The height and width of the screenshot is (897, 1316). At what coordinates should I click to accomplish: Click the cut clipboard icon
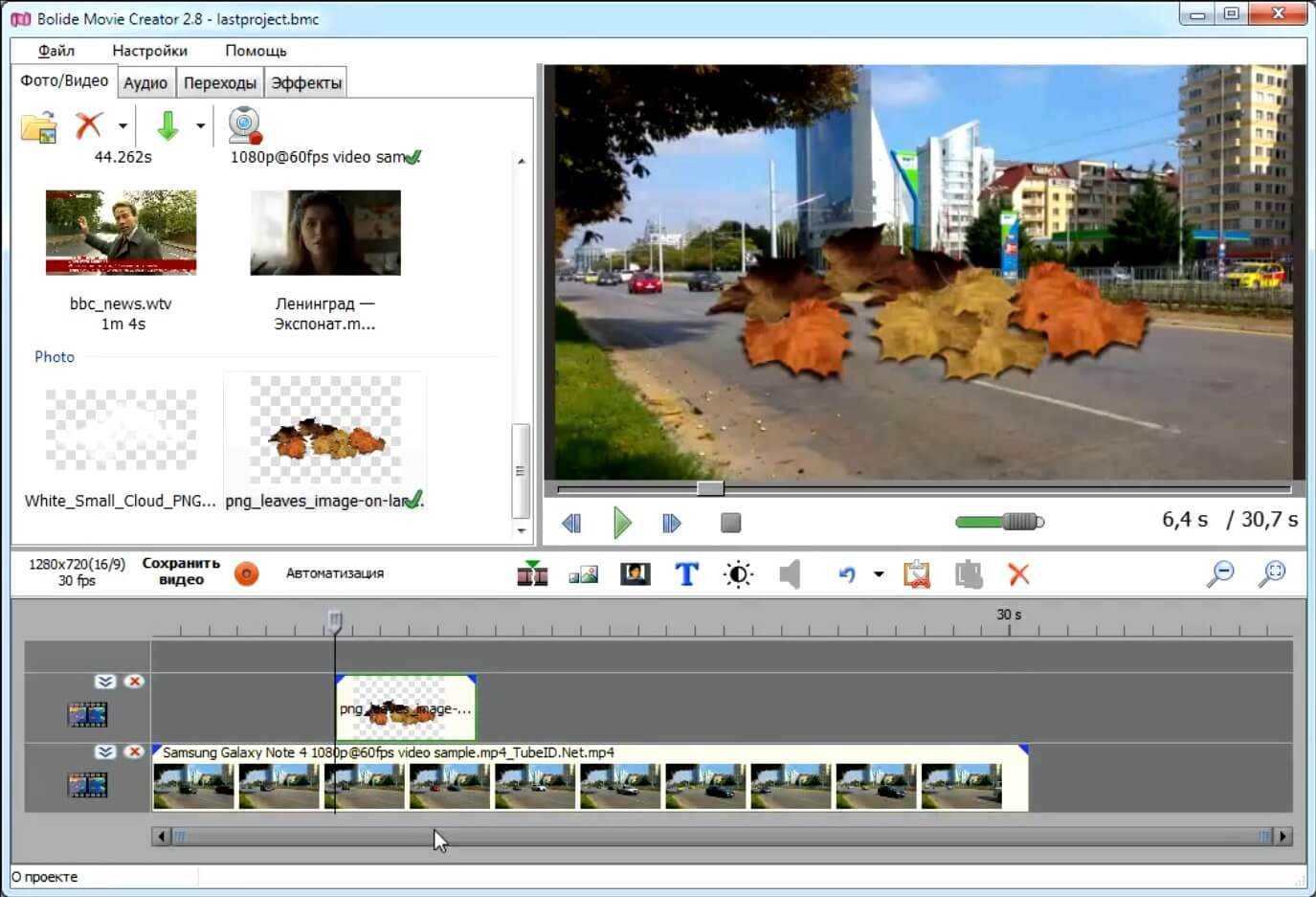(917, 573)
